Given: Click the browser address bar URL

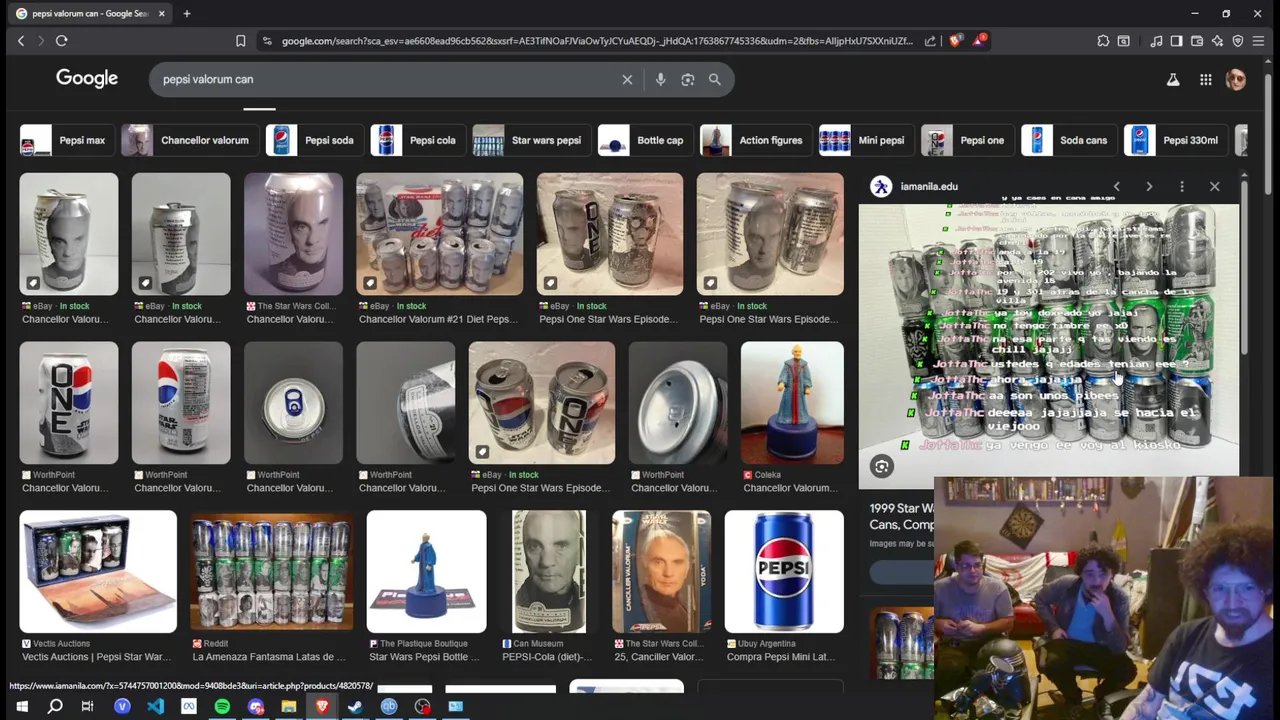Looking at the screenshot, I should [x=597, y=41].
